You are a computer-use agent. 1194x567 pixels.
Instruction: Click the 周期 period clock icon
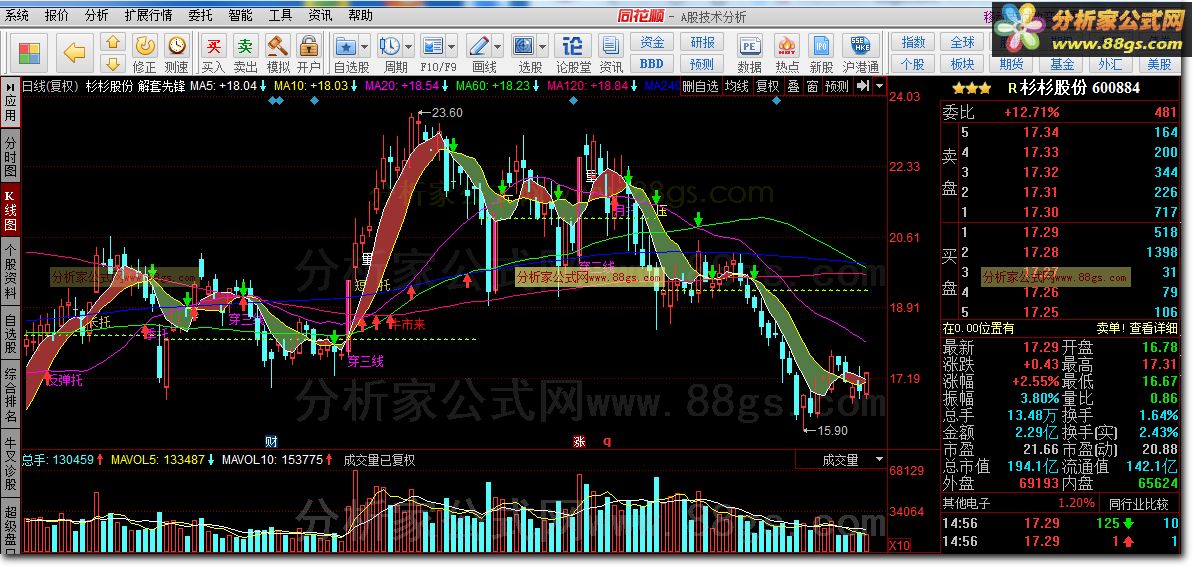point(390,46)
